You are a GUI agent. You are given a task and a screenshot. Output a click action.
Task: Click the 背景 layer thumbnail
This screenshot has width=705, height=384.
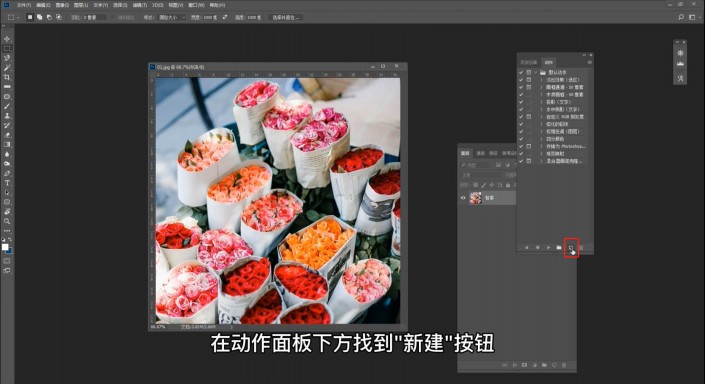coord(475,198)
